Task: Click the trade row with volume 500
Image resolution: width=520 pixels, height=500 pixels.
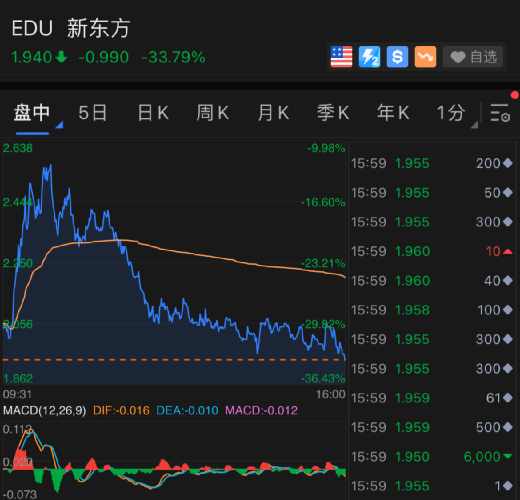Action: (432, 427)
